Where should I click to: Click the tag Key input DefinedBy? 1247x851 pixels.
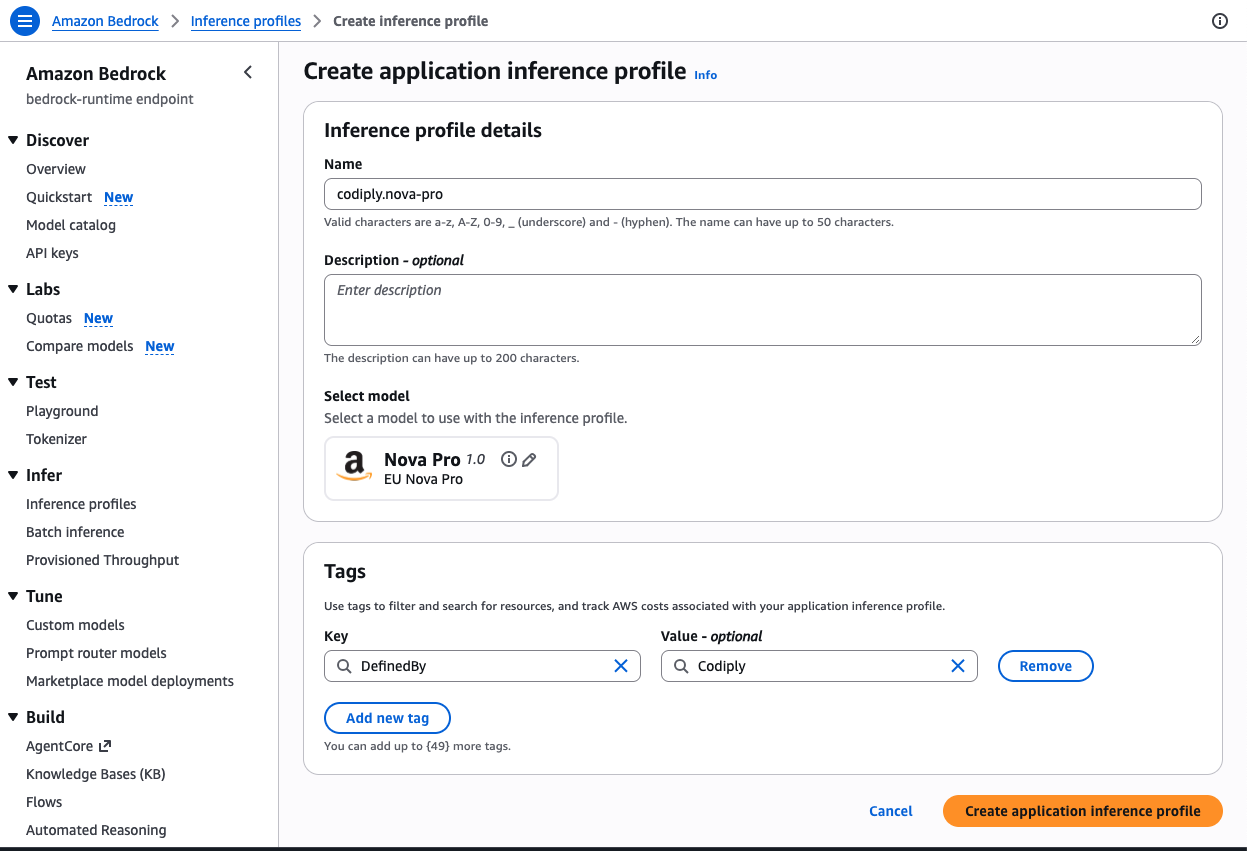(482, 666)
